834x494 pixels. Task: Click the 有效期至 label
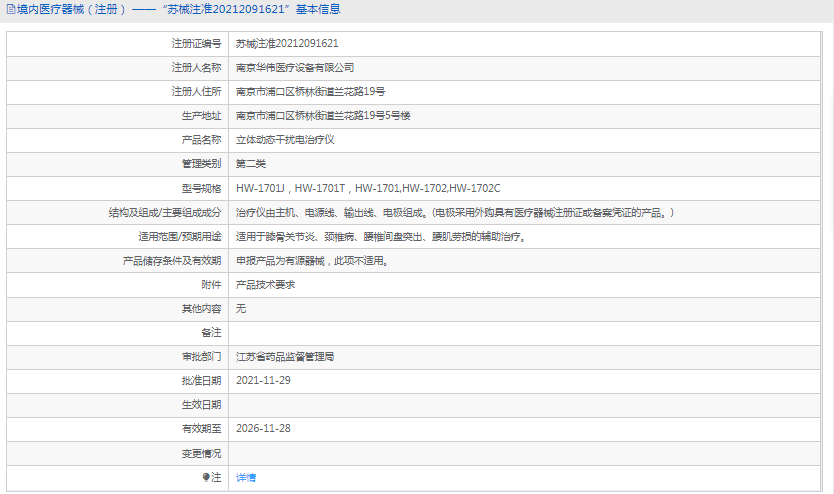201,429
